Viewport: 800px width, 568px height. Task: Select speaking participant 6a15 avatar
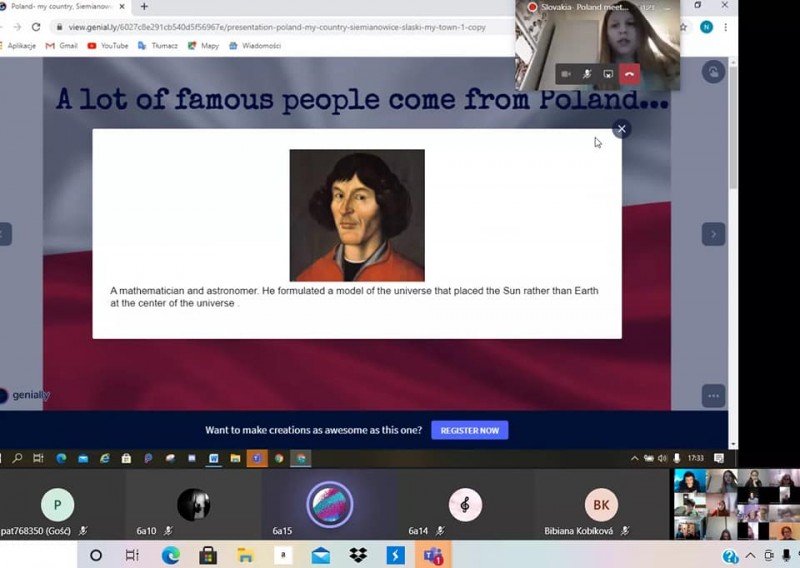click(330, 505)
